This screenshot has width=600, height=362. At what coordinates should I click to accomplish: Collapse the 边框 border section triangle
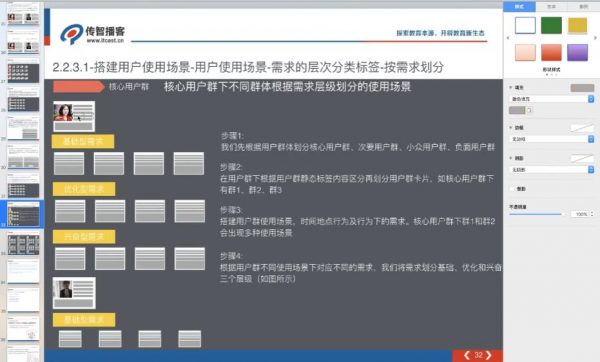pos(511,127)
